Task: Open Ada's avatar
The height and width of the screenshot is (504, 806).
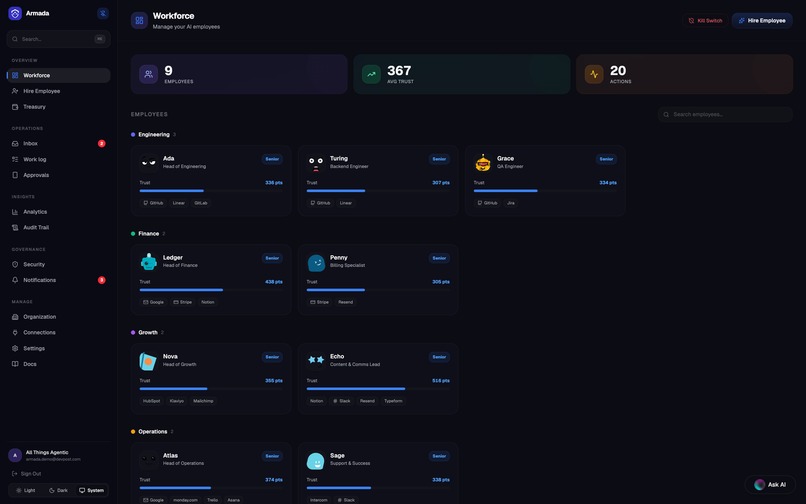Action: (x=149, y=163)
